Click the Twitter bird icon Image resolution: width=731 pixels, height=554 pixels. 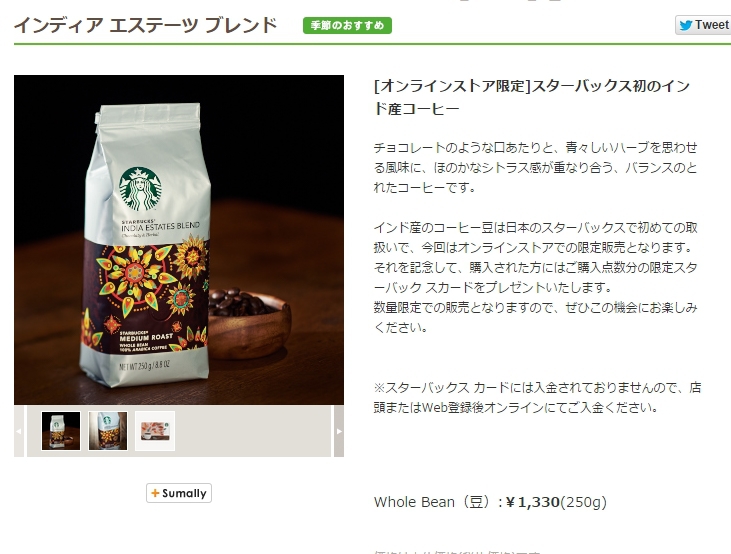coord(686,25)
